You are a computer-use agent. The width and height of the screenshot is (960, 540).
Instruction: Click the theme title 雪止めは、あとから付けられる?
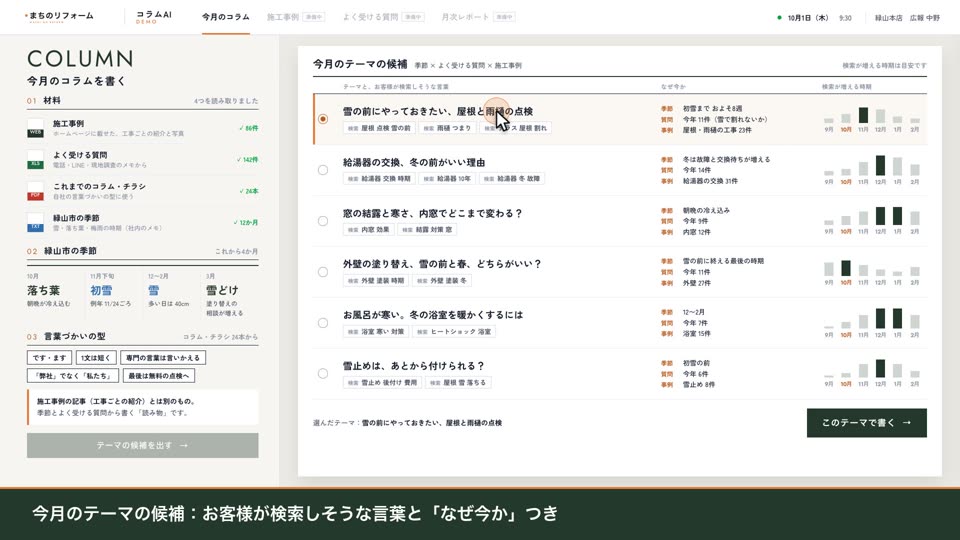pyautogui.click(x=413, y=366)
